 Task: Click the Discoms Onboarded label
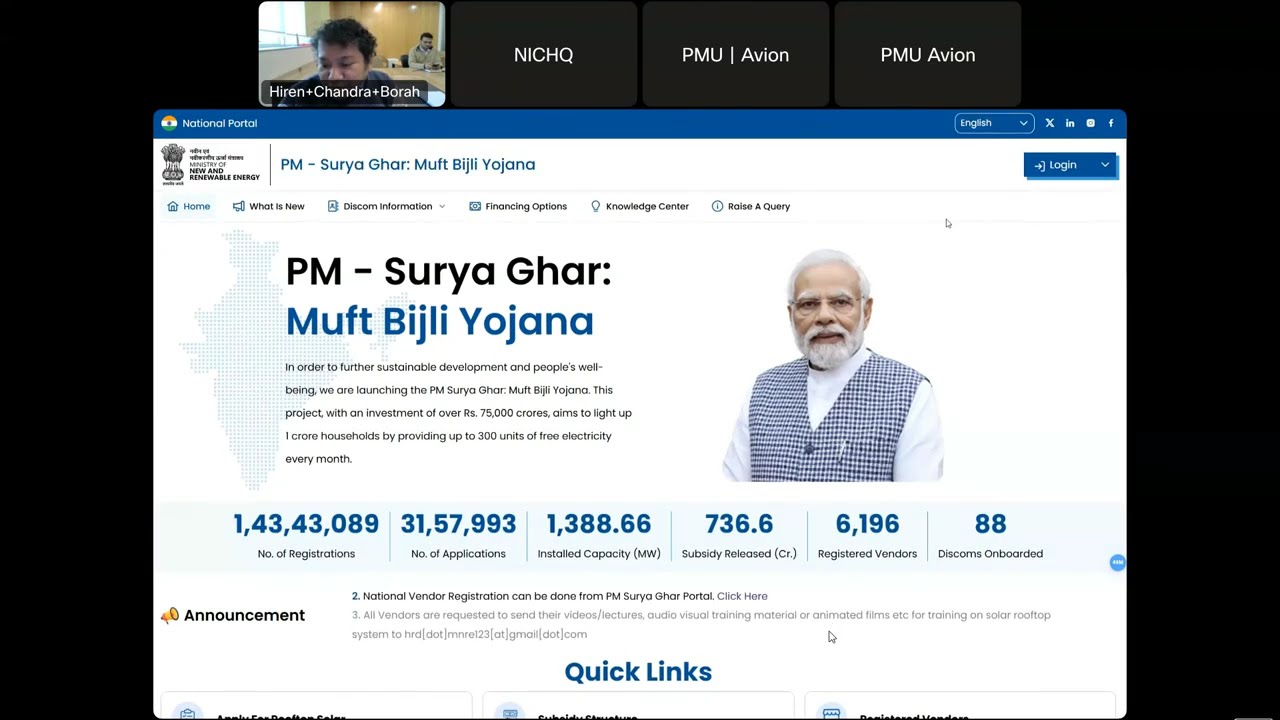point(990,554)
